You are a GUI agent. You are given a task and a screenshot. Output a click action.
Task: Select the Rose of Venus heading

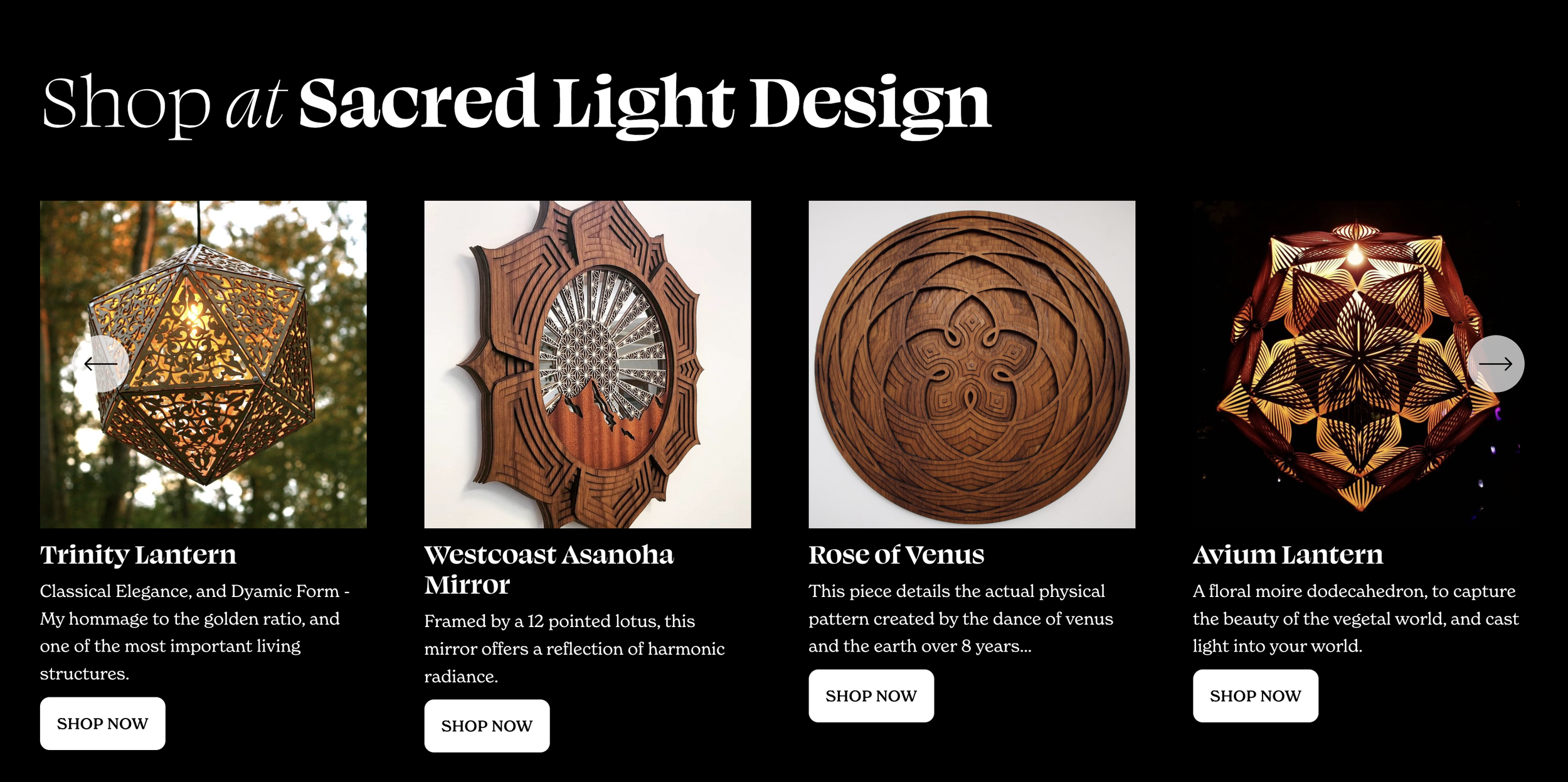coord(896,555)
